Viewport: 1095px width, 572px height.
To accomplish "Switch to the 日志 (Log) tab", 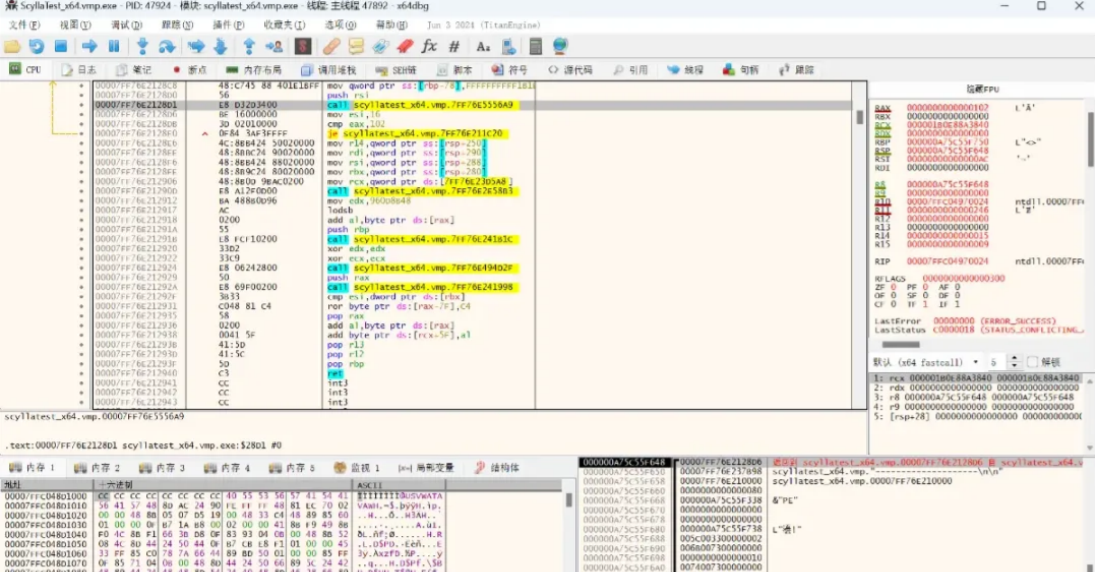I will (x=78, y=70).
